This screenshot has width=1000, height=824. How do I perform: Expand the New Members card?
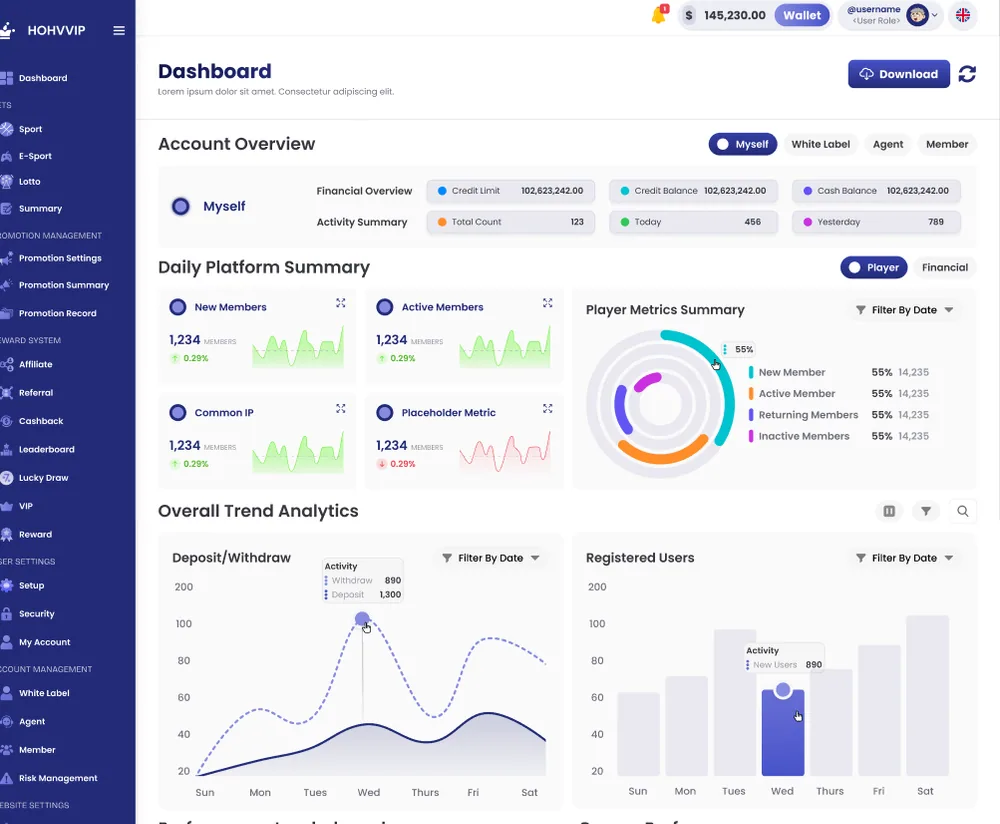(x=341, y=303)
